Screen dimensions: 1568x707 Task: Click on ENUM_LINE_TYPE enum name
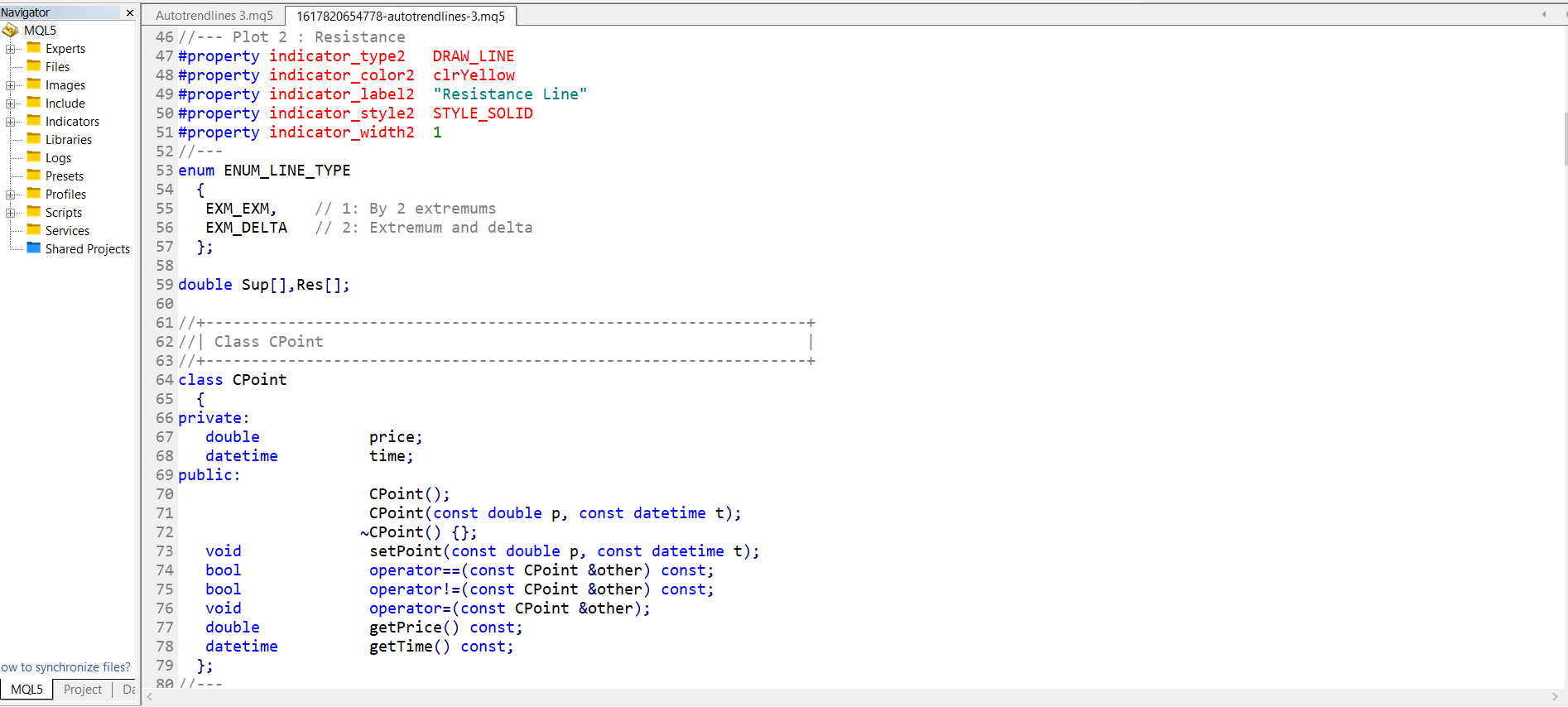click(x=287, y=171)
